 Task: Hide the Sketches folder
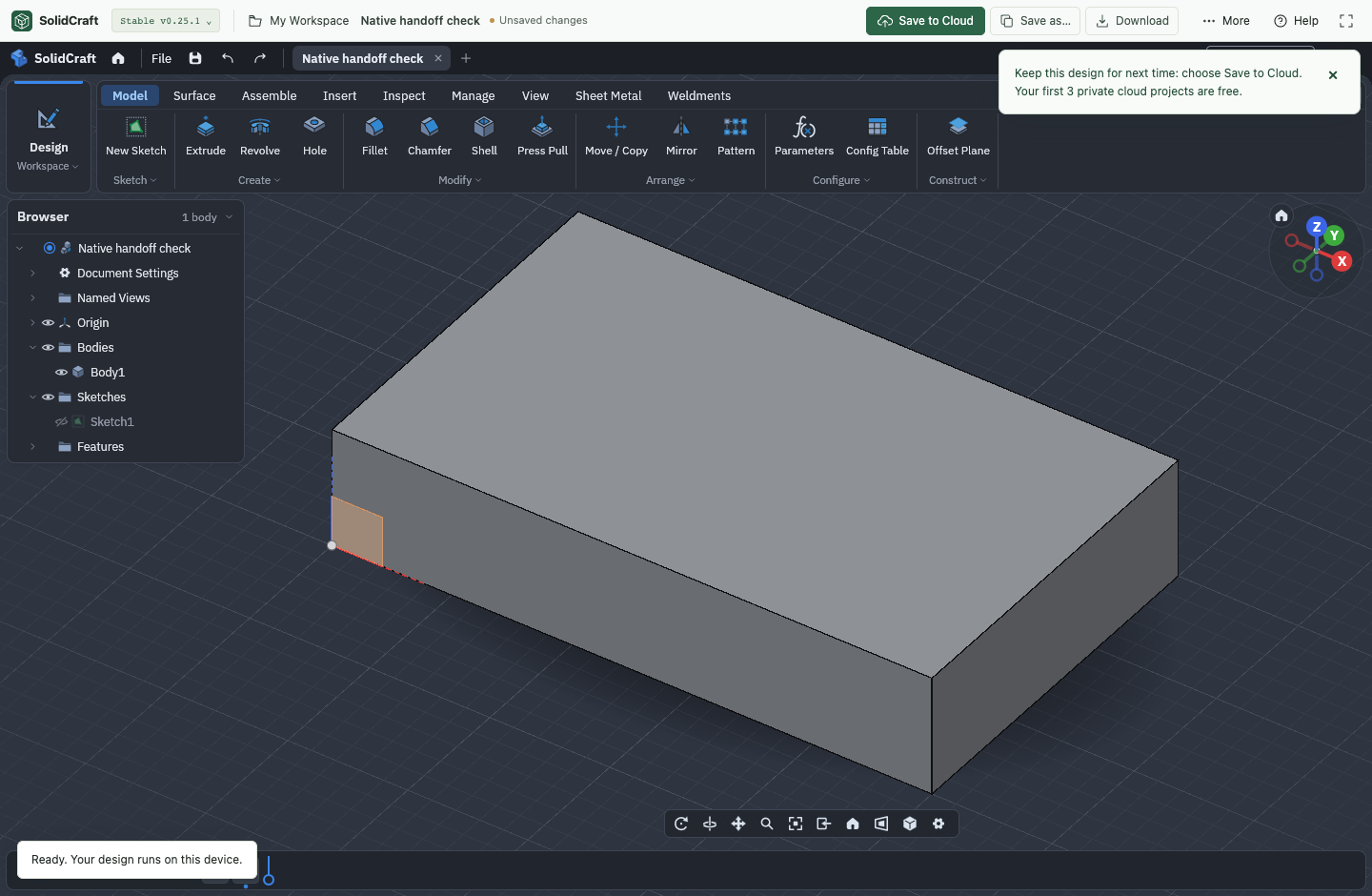click(48, 397)
